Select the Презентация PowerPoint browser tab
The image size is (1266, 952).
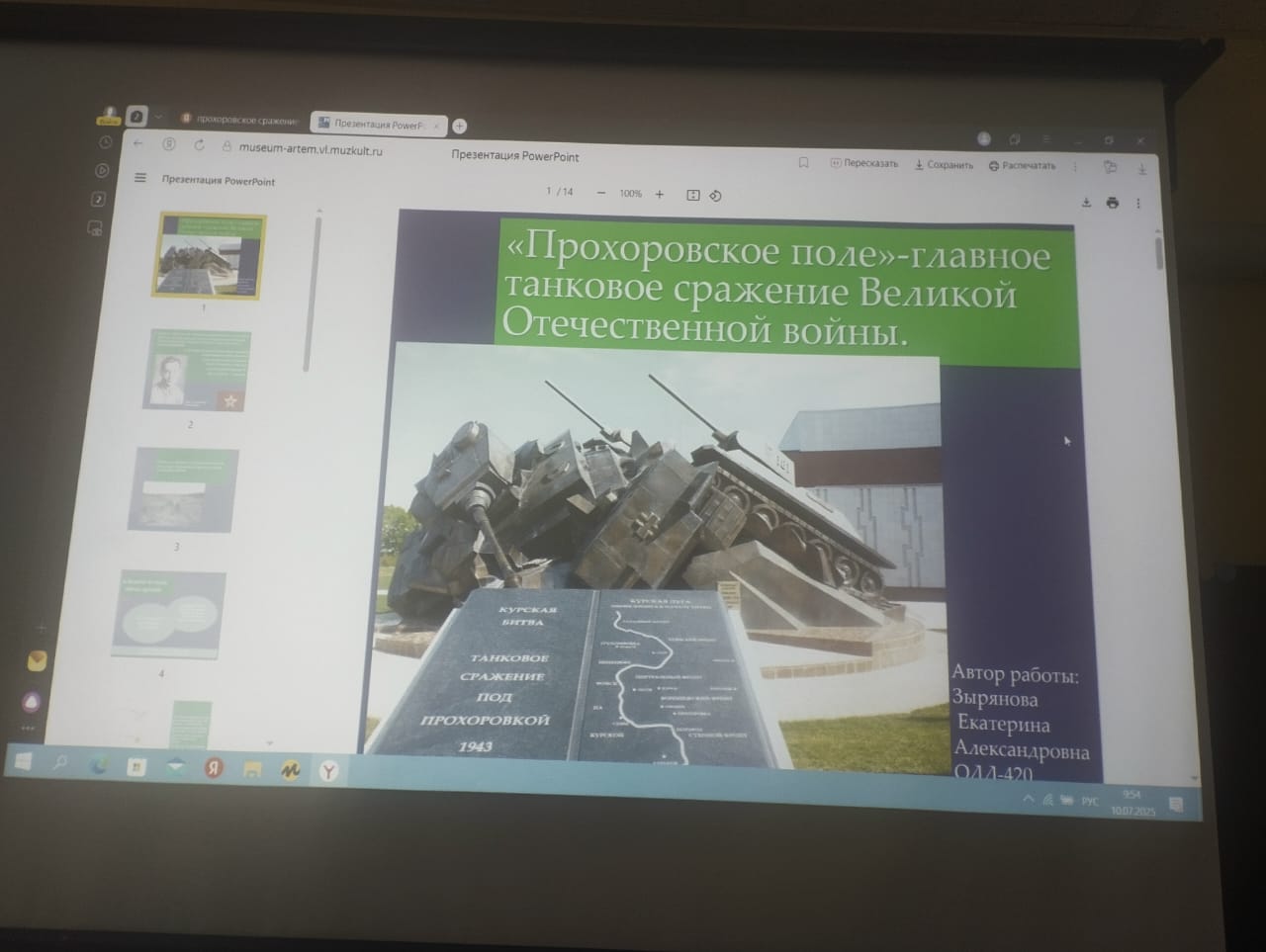(378, 124)
